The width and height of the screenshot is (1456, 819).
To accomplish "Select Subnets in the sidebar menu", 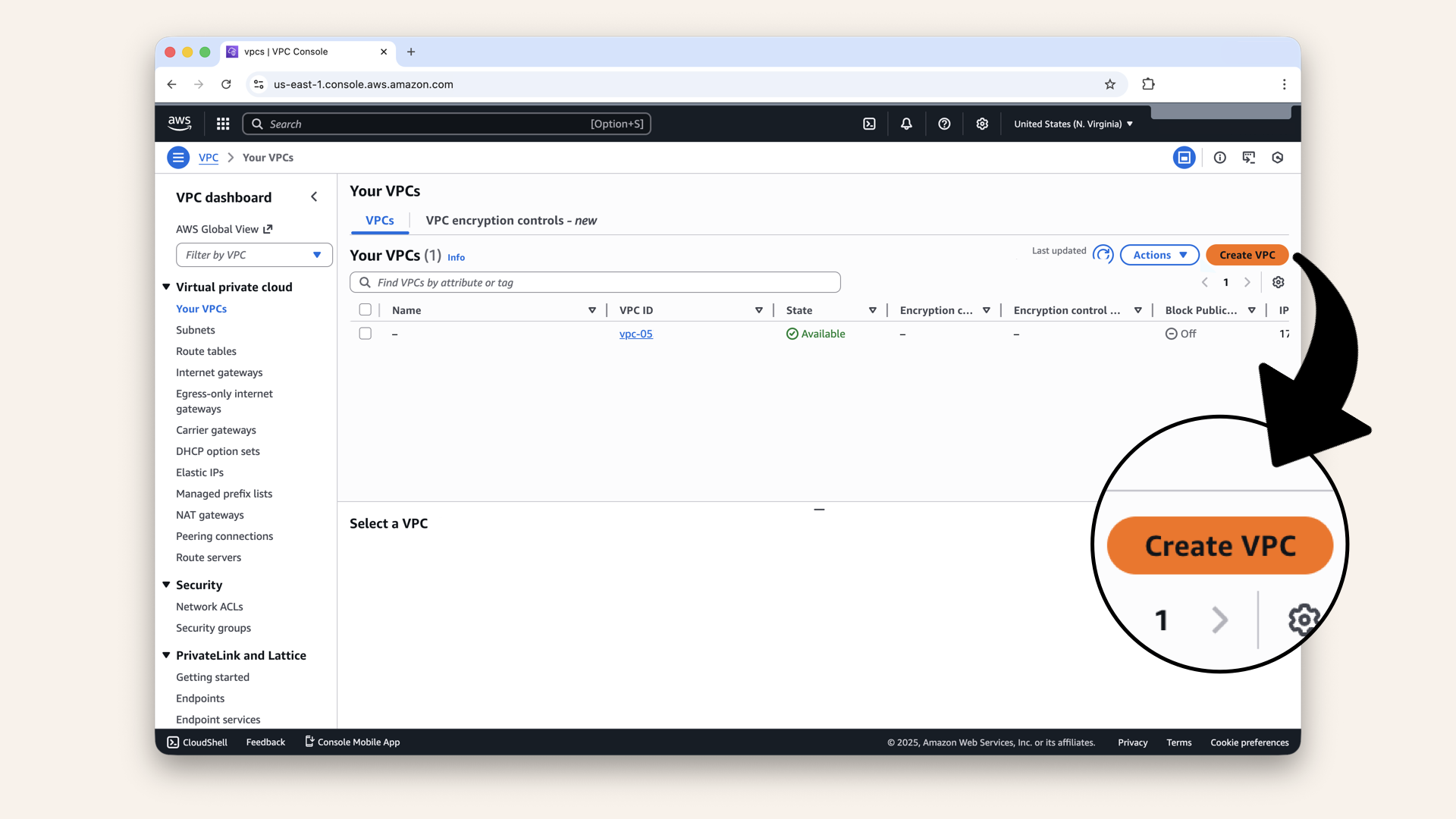I will point(195,330).
